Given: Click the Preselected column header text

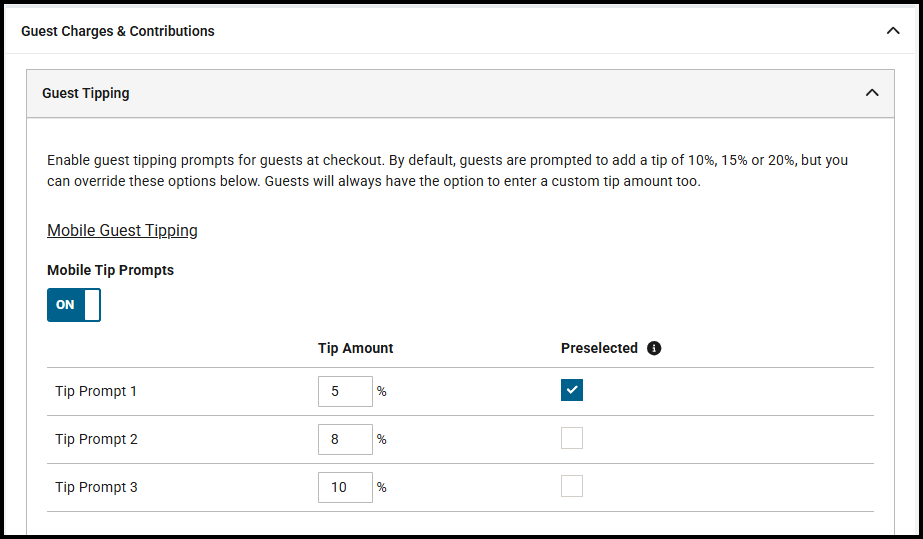Looking at the screenshot, I should [599, 349].
